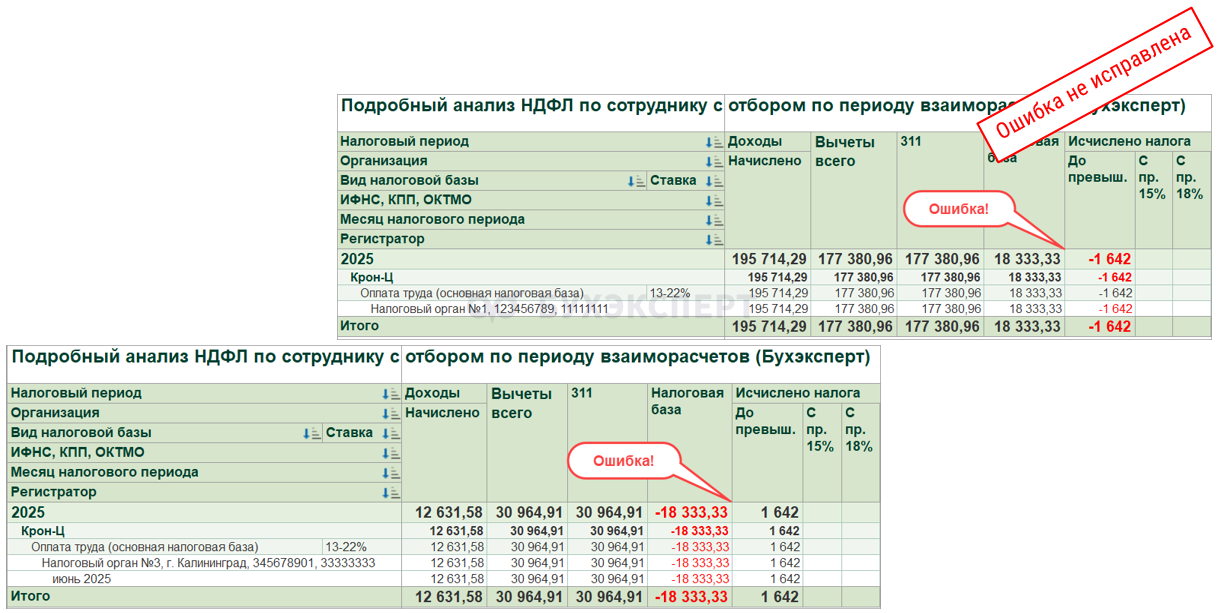This screenshot has width=1217, height=613.
Task: Click sort icon for Налоговый период, lower report
Action: (391, 394)
